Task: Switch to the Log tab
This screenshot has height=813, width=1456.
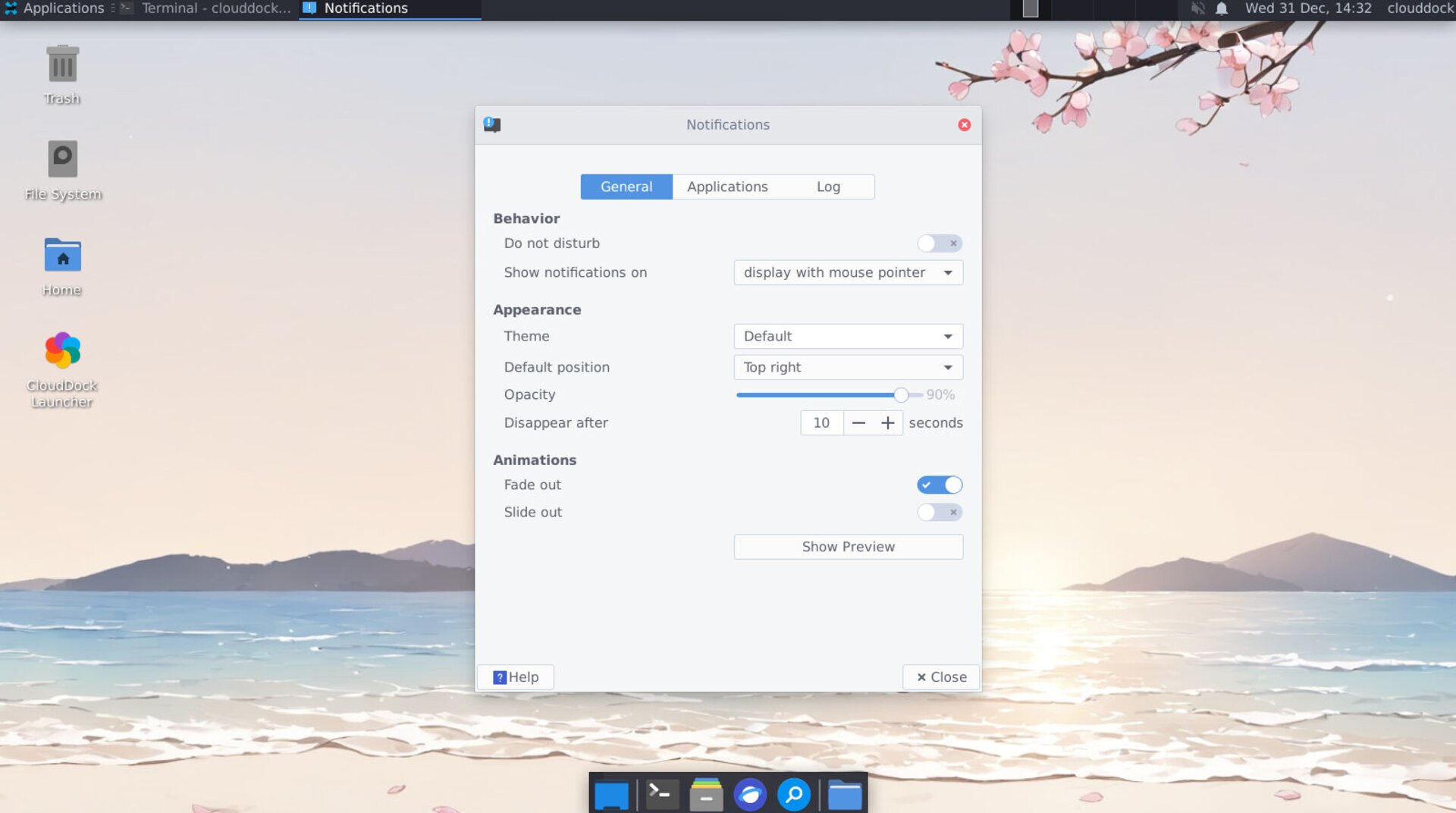Action: (828, 187)
